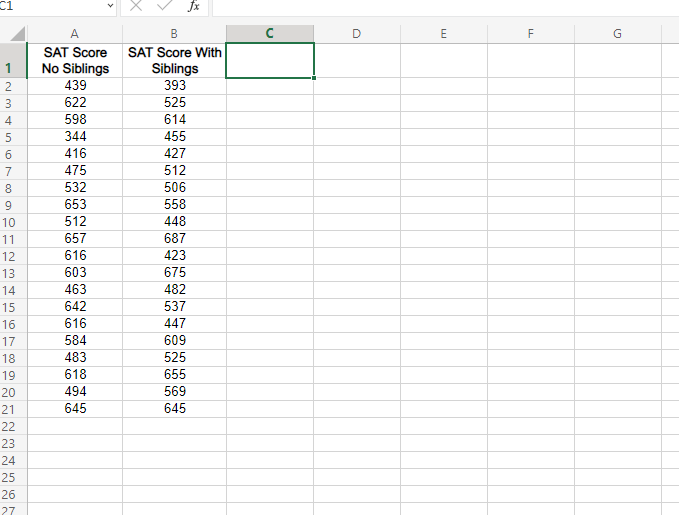Screen dimensions: 679x515
Task: Click cell with value 344
Action: tap(75, 137)
